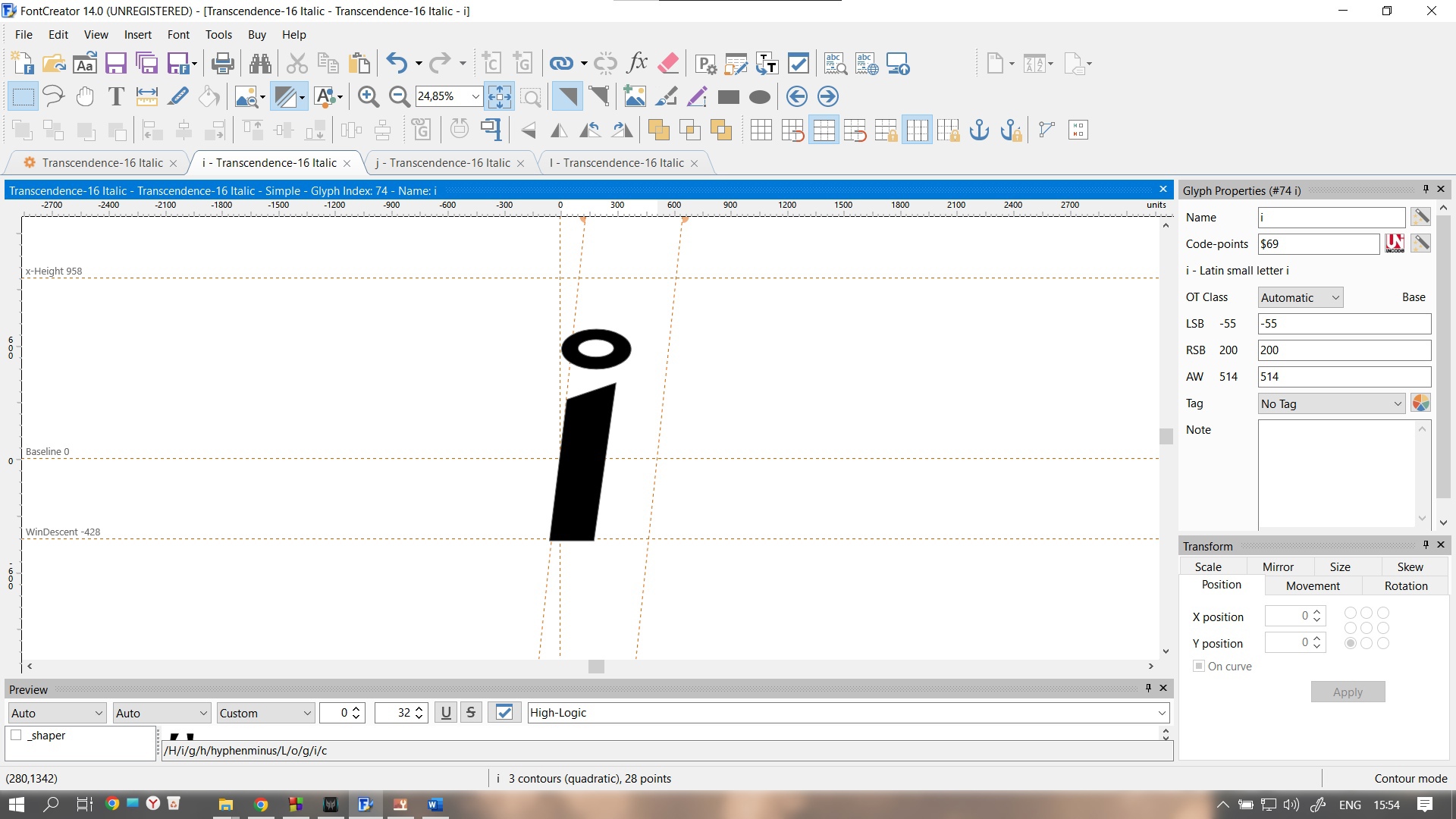This screenshot has height=819, width=1456.
Task: Go to next glyph arrow icon
Action: pyautogui.click(x=827, y=96)
